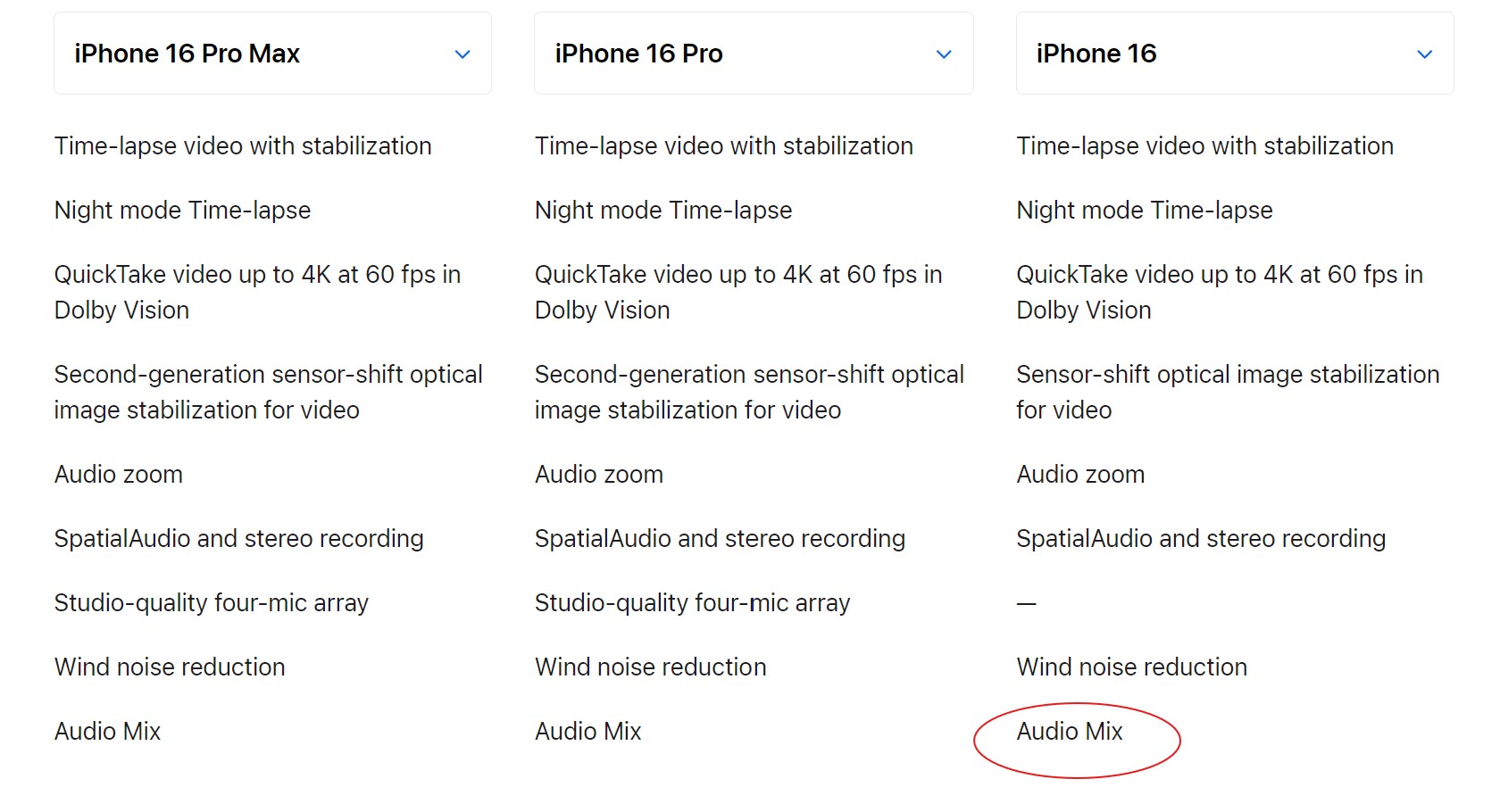The width and height of the screenshot is (1500, 812).
Task: Click the red-circled Audio Mix under iPhone 16
Action: coord(1070,732)
